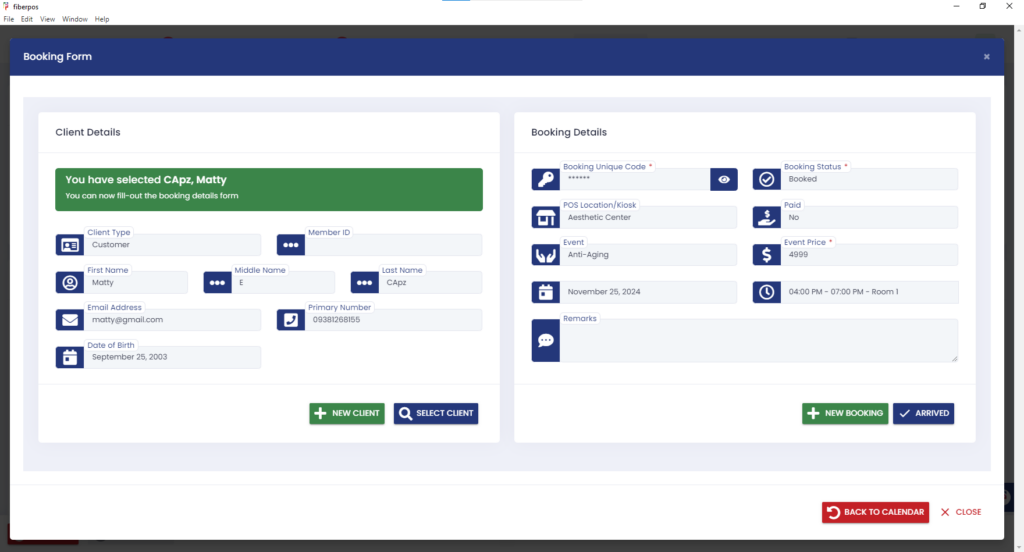Screen dimensions: 1024x552
Task: Toggle booking code visibility eye icon
Action: (724, 179)
